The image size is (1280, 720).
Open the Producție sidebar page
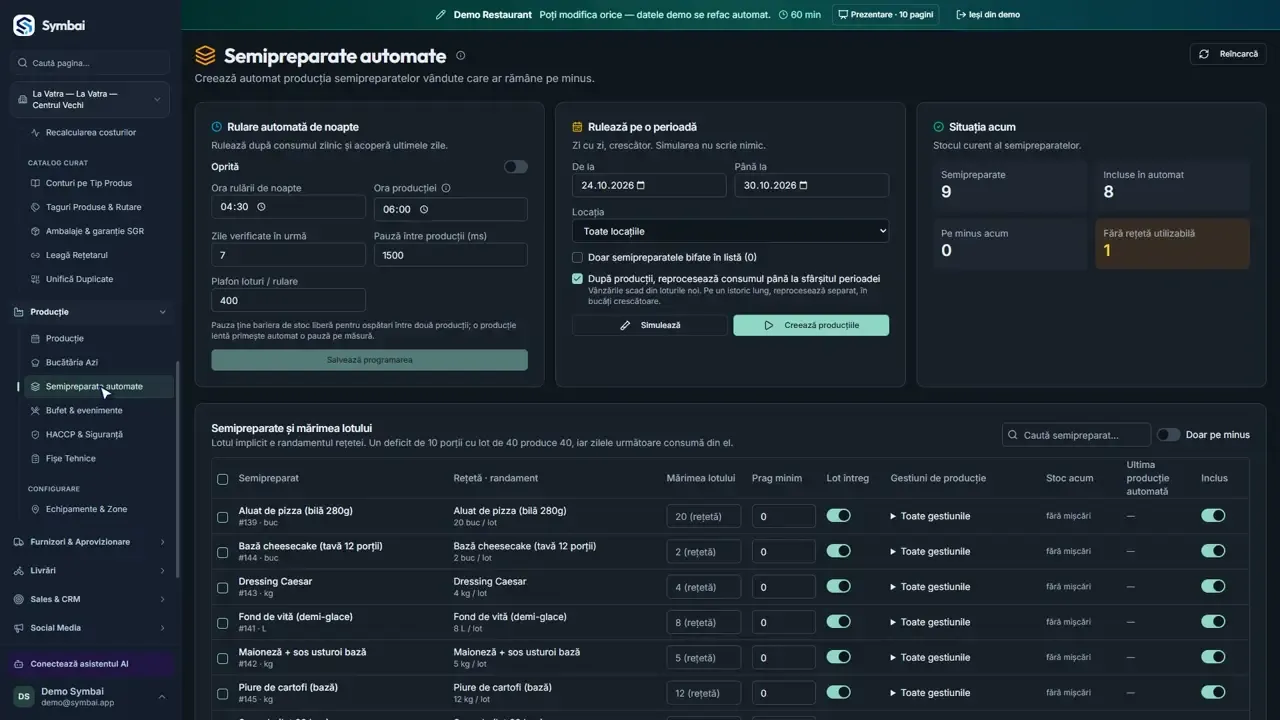click(98, 339)
